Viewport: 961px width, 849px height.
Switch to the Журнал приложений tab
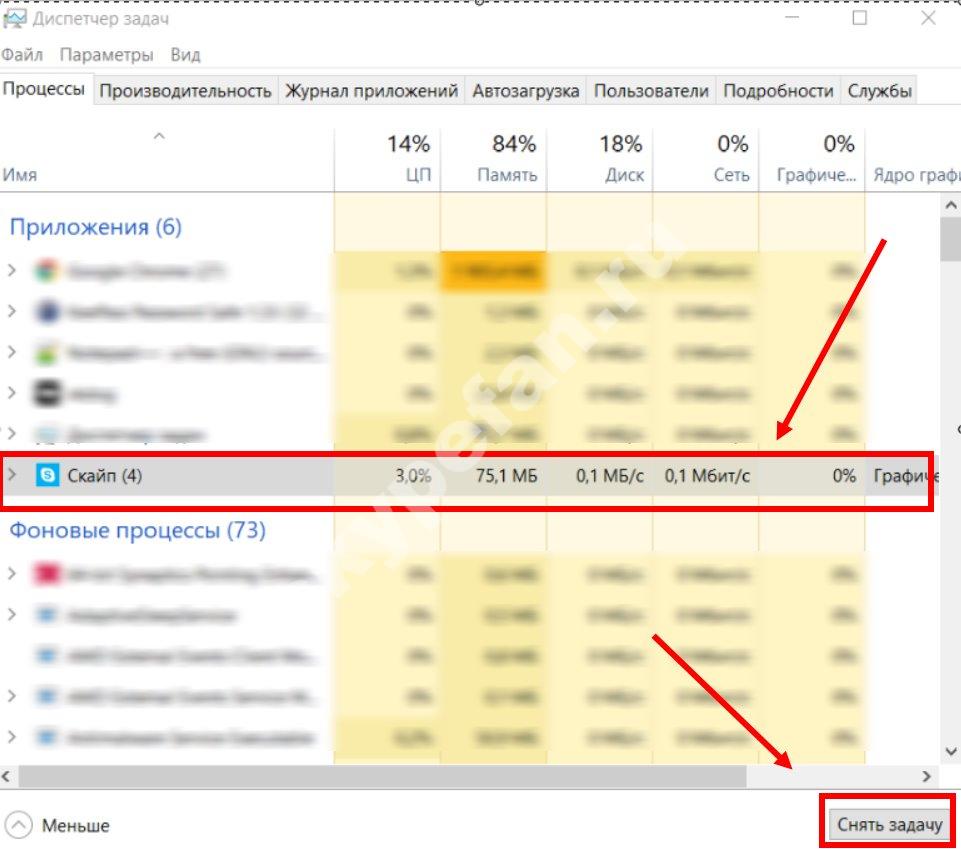[371, 91]
